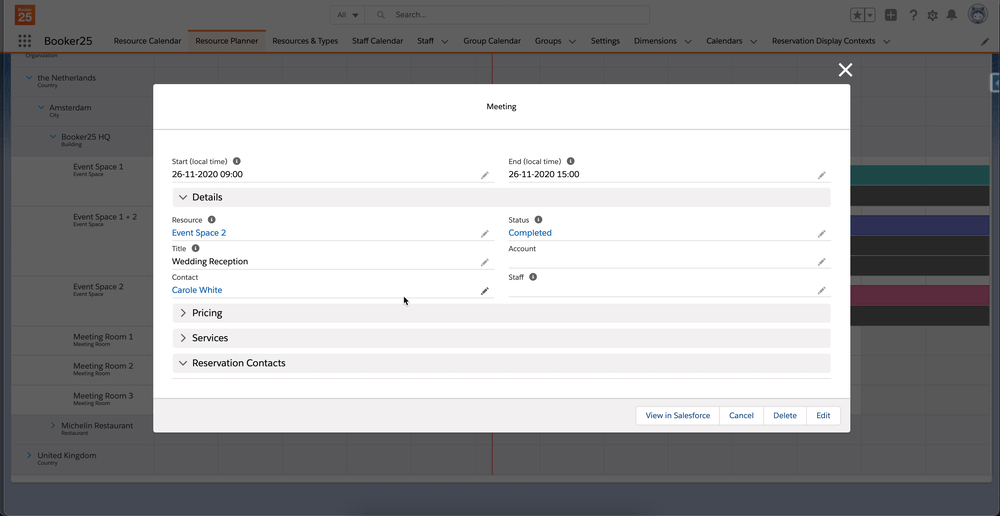
Task: Click edit pencil beside Contact Carole White
Action: point(485,291)
